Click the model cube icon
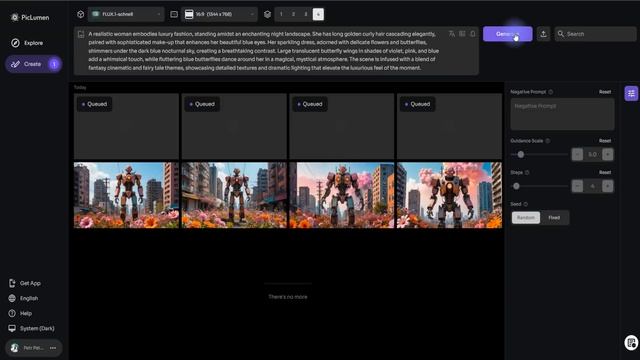The image size is (640, 360). point(80,14)
